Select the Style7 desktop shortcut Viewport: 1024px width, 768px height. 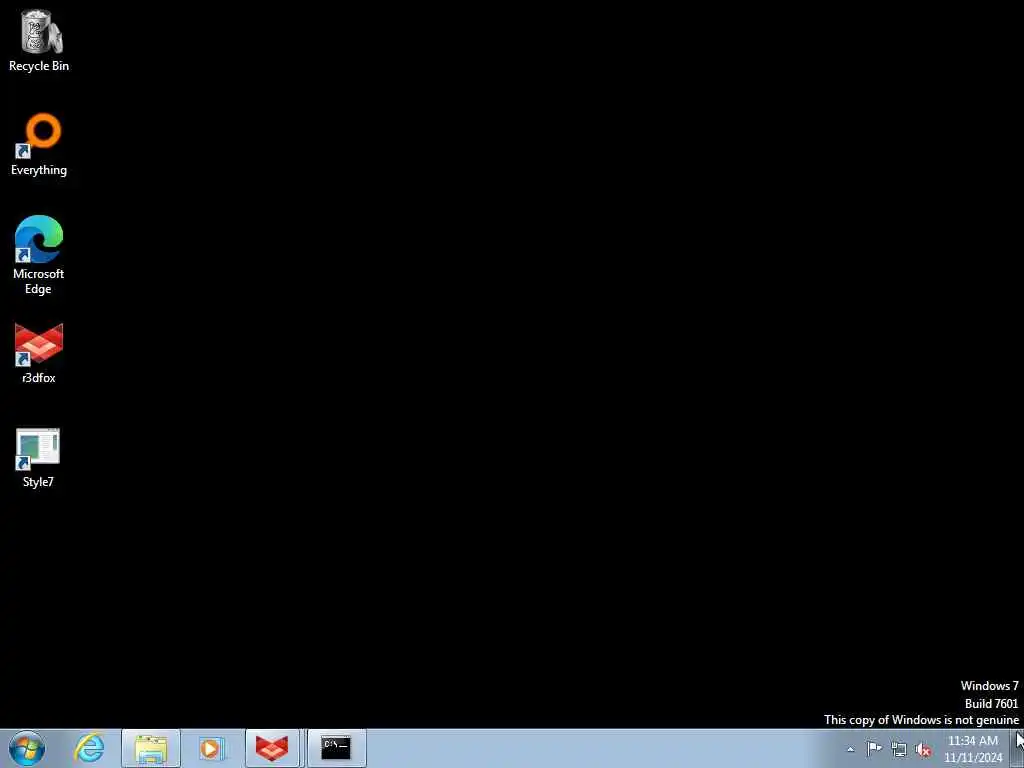[39, 457]
